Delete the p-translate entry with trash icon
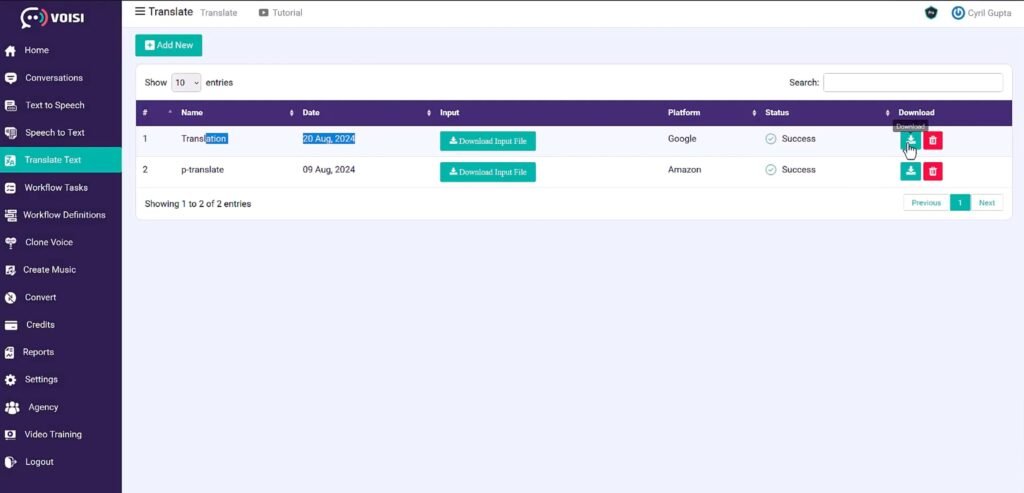Image resolution: width=1024 pixels, height=493 pixels. pyautogui.click(x=933, y=172)
